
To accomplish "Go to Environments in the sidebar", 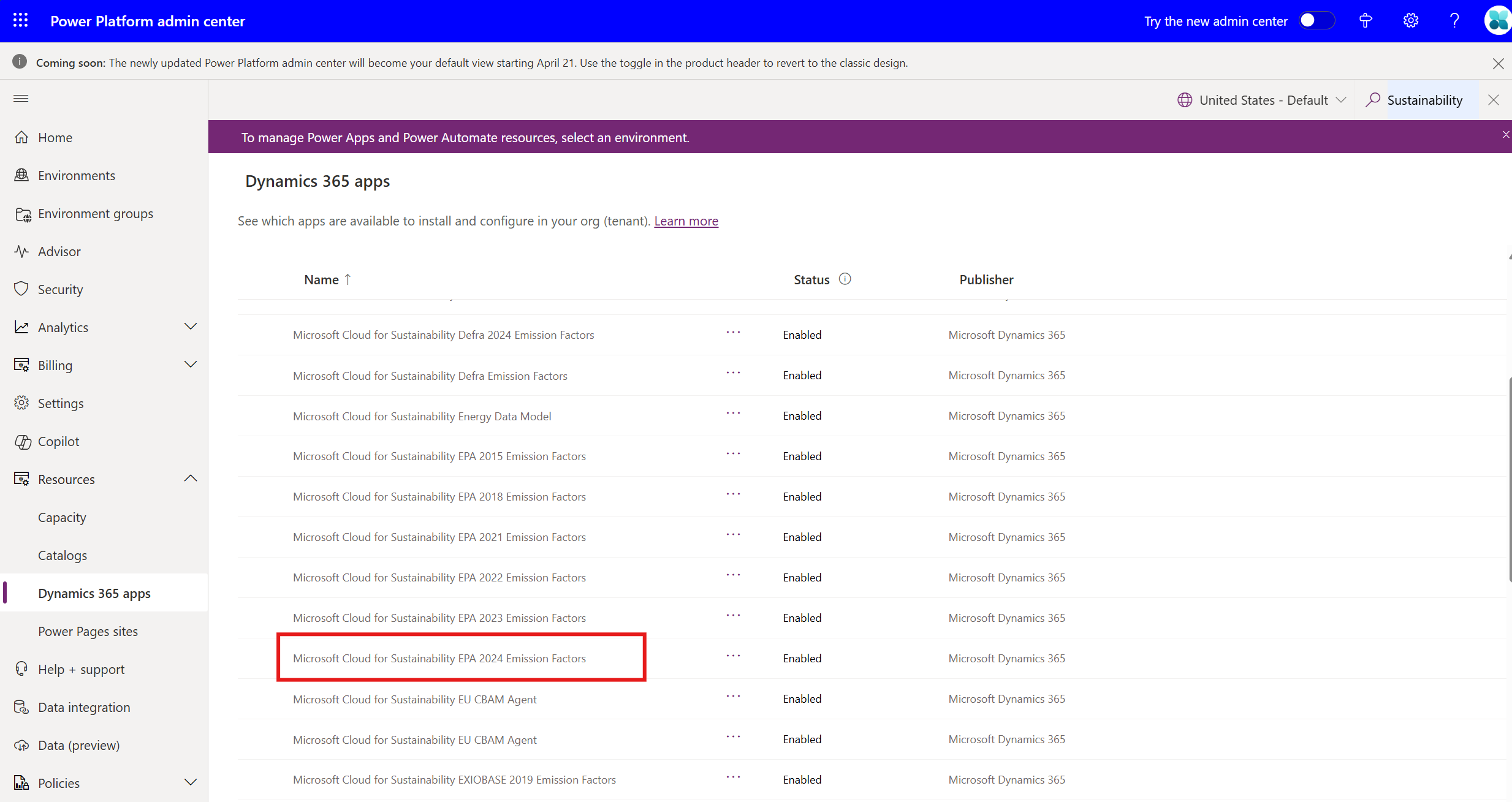I will pos(76,175).
